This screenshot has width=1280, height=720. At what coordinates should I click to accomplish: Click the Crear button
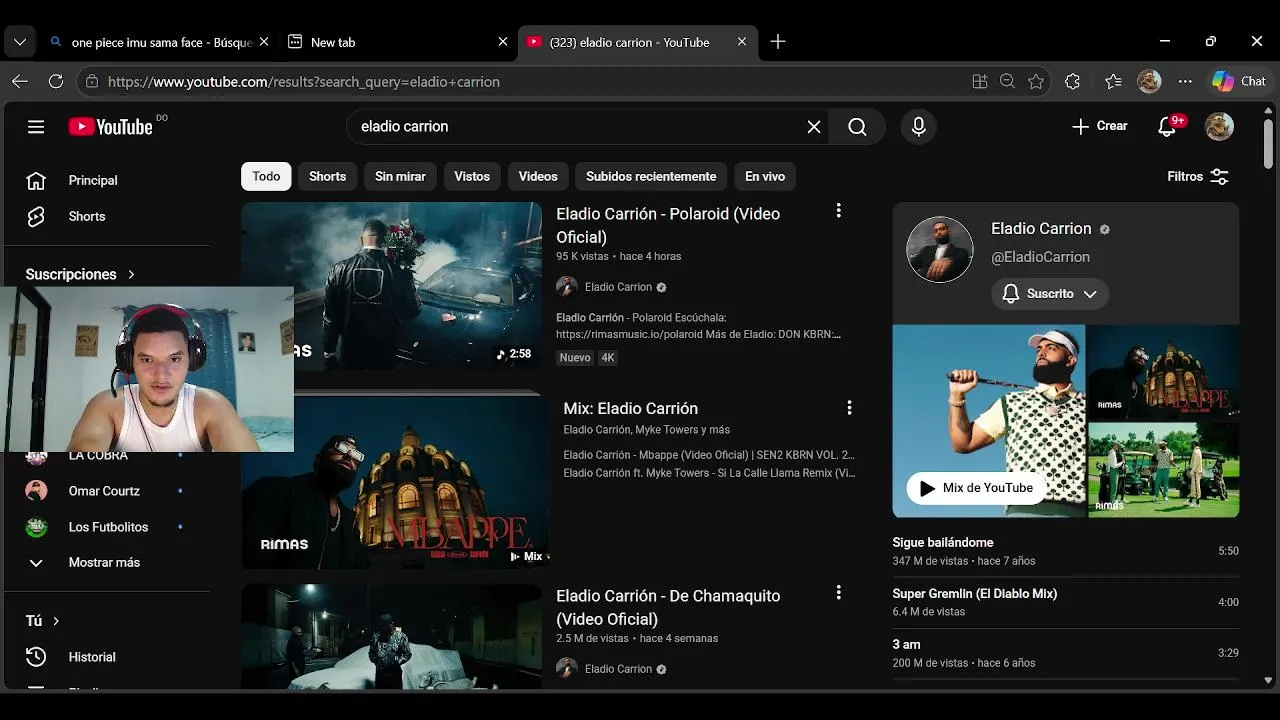[1099, 126]
